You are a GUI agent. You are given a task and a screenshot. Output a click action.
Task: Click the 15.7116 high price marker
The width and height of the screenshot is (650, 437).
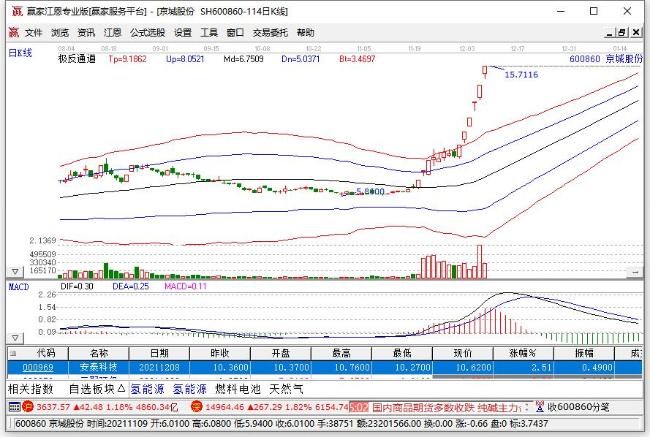(x=521, y=75)
